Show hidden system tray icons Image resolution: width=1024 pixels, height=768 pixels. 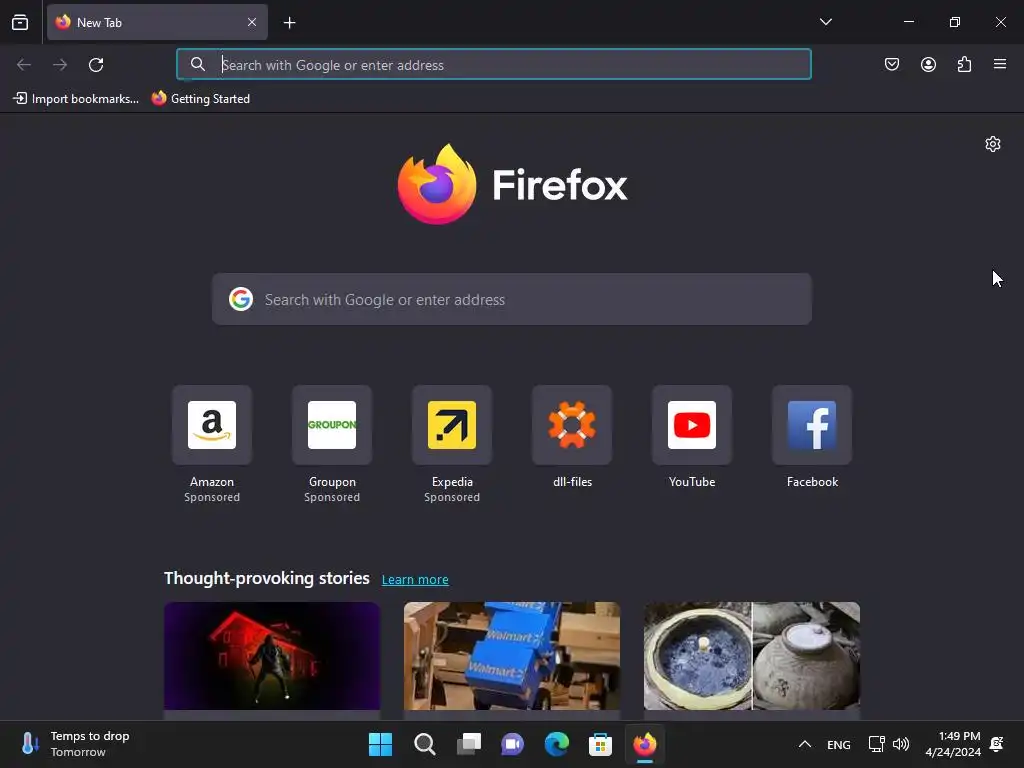click(805, 744)
